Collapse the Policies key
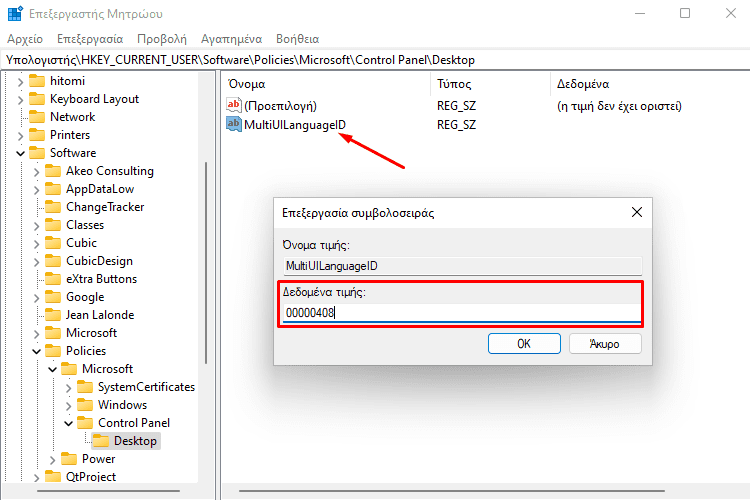This screenshot has width=750, height=500. point(36,352)
